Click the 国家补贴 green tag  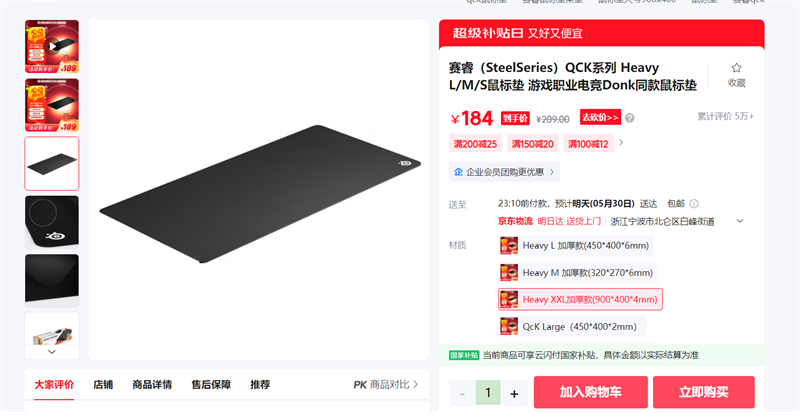pos(464,355)
